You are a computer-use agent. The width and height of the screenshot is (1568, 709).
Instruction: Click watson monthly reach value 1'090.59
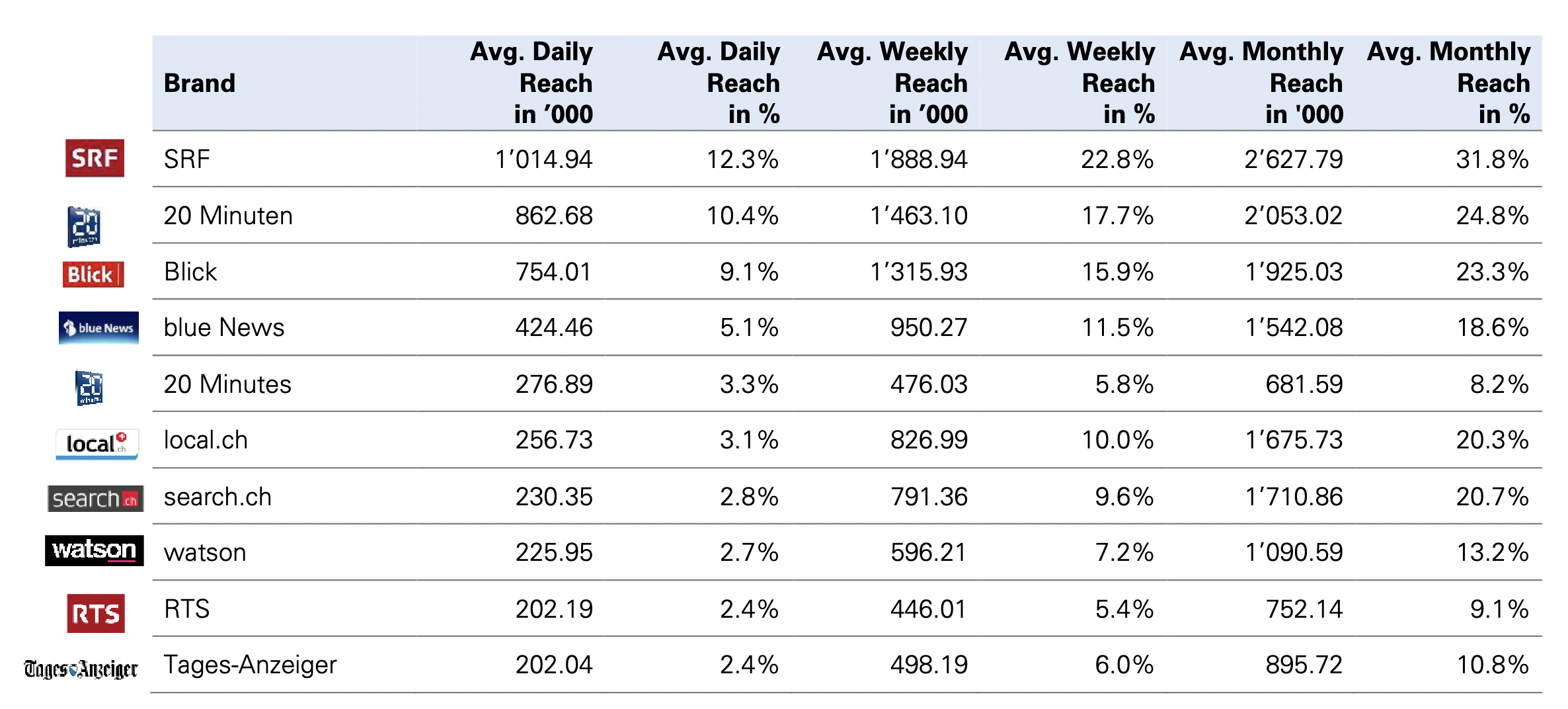pos(1294,552)
